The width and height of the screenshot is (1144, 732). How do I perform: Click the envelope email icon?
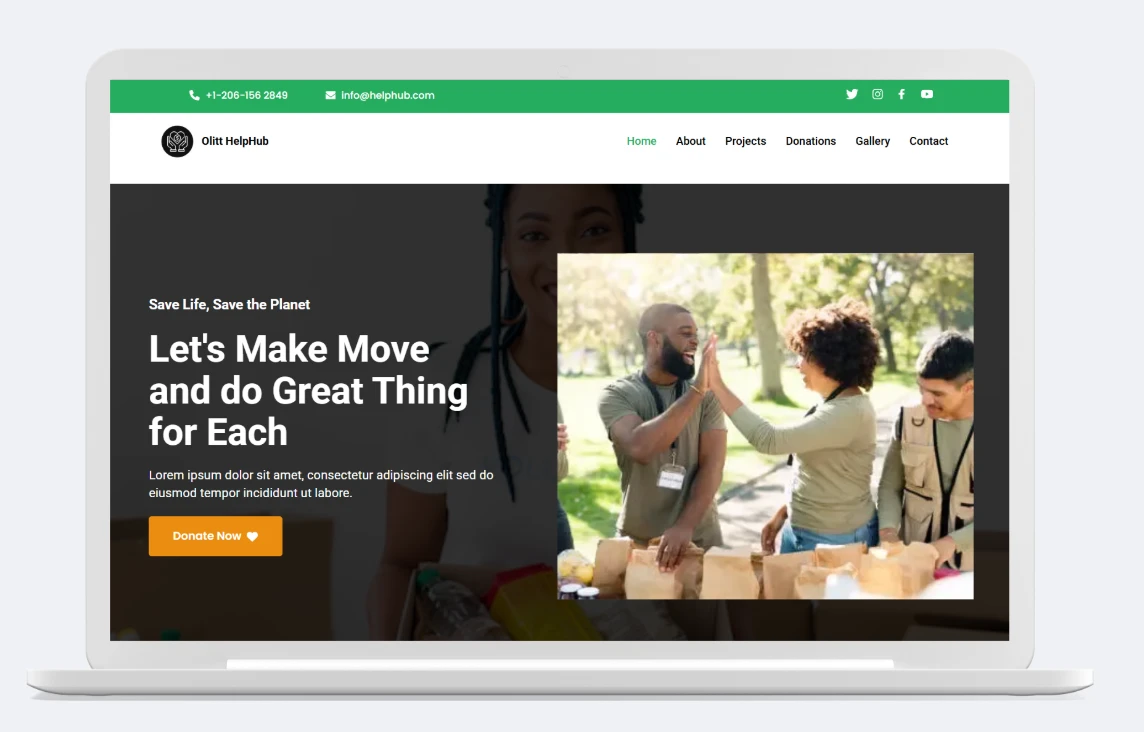[x=330, y=96]
